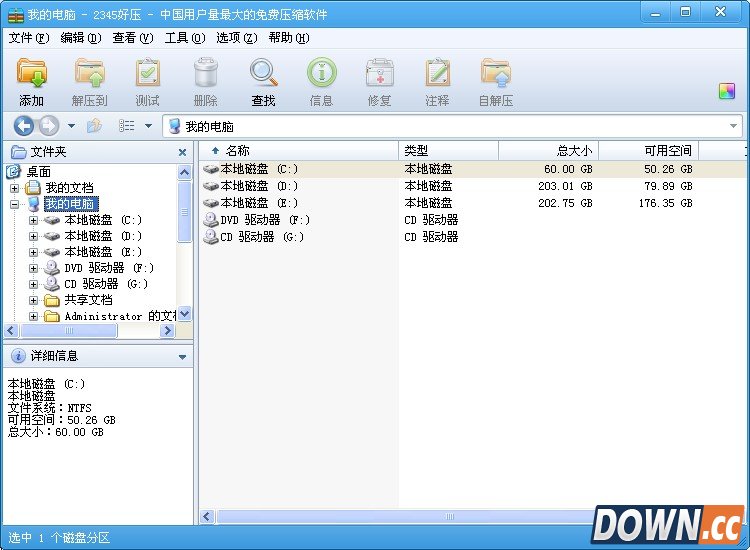
Task: Open the skin color palette icon
Action: [x=727, y=91]
